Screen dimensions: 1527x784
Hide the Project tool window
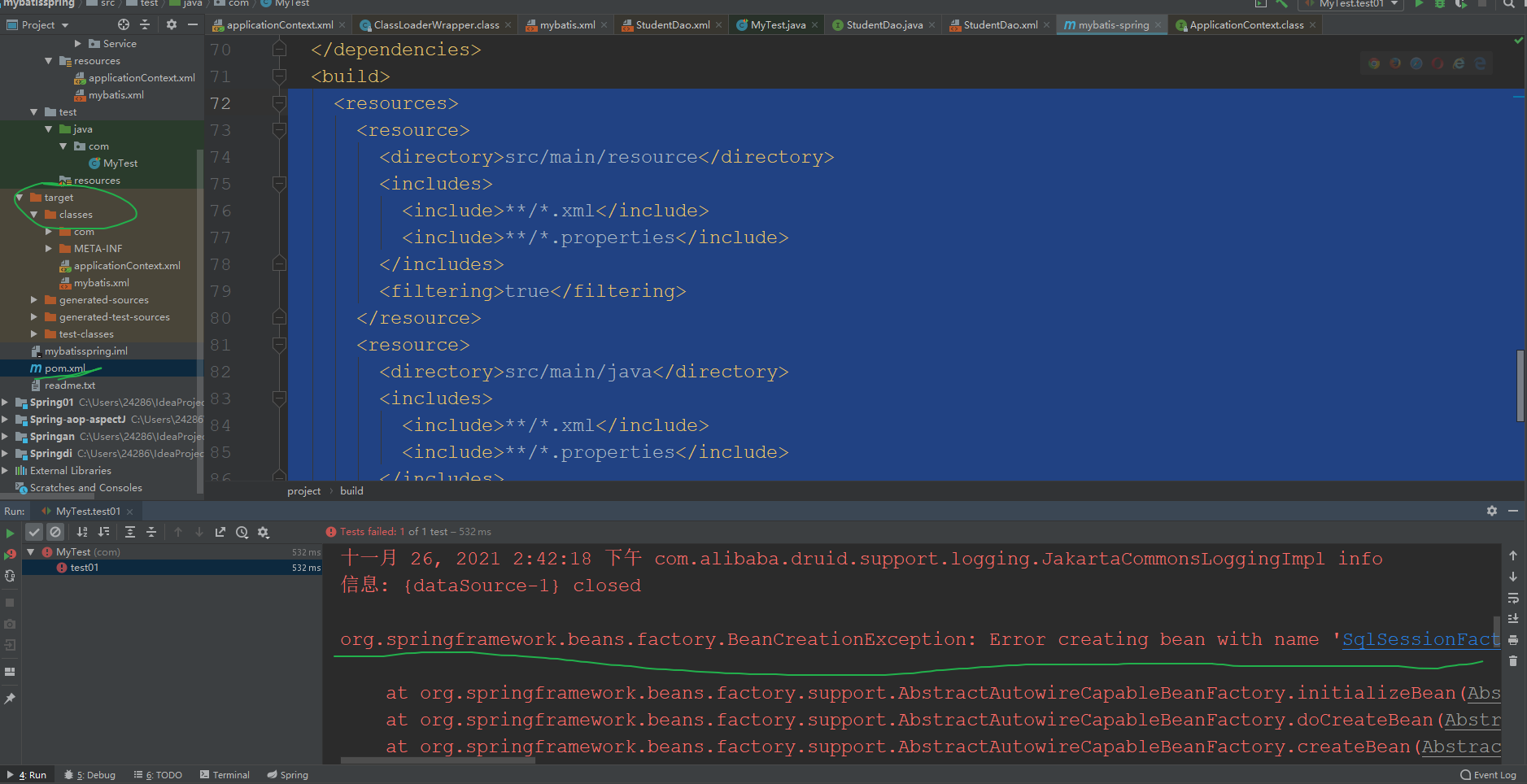(193, 24)
